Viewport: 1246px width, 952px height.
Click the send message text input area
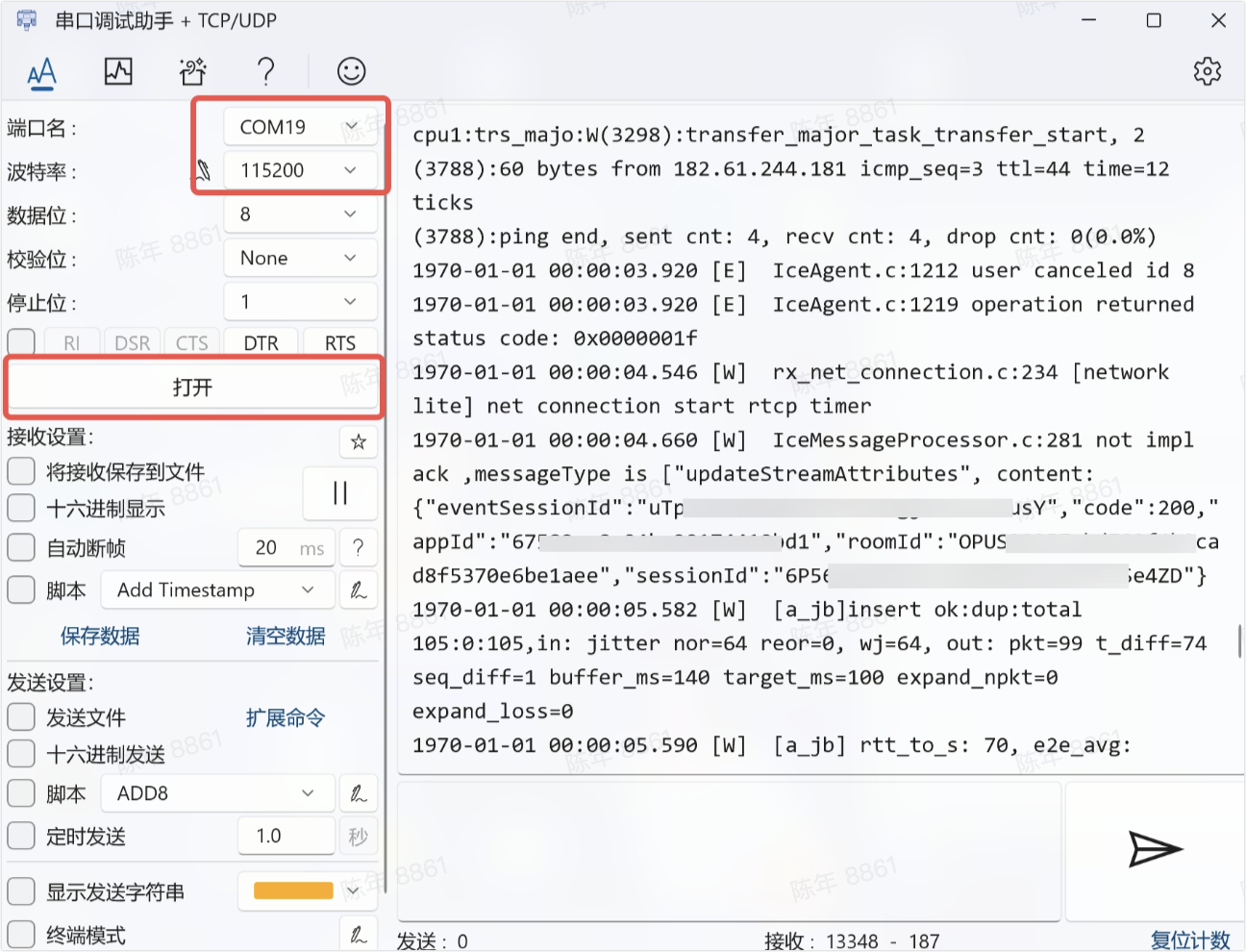click(x=729, y=850)
